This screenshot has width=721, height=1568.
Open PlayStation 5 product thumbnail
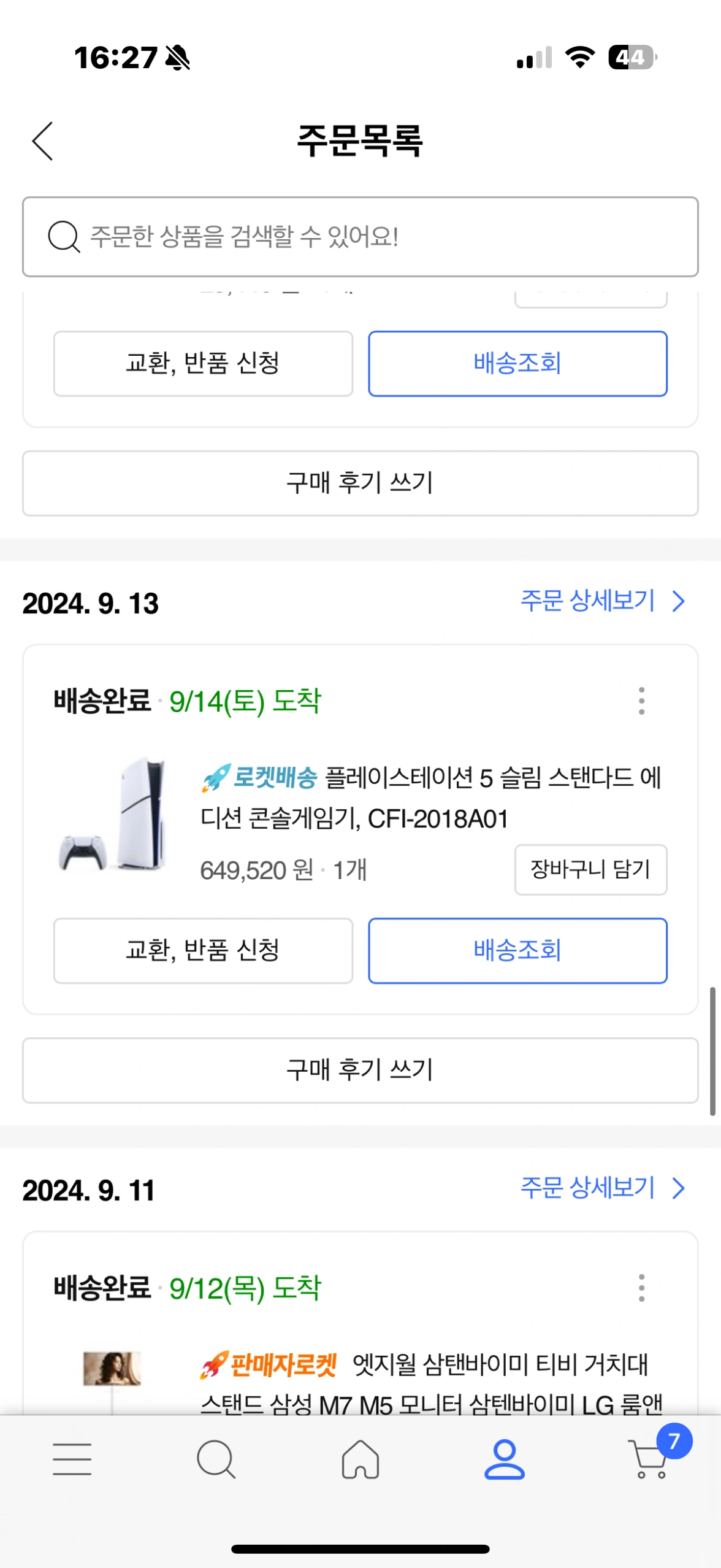(113, 815)
